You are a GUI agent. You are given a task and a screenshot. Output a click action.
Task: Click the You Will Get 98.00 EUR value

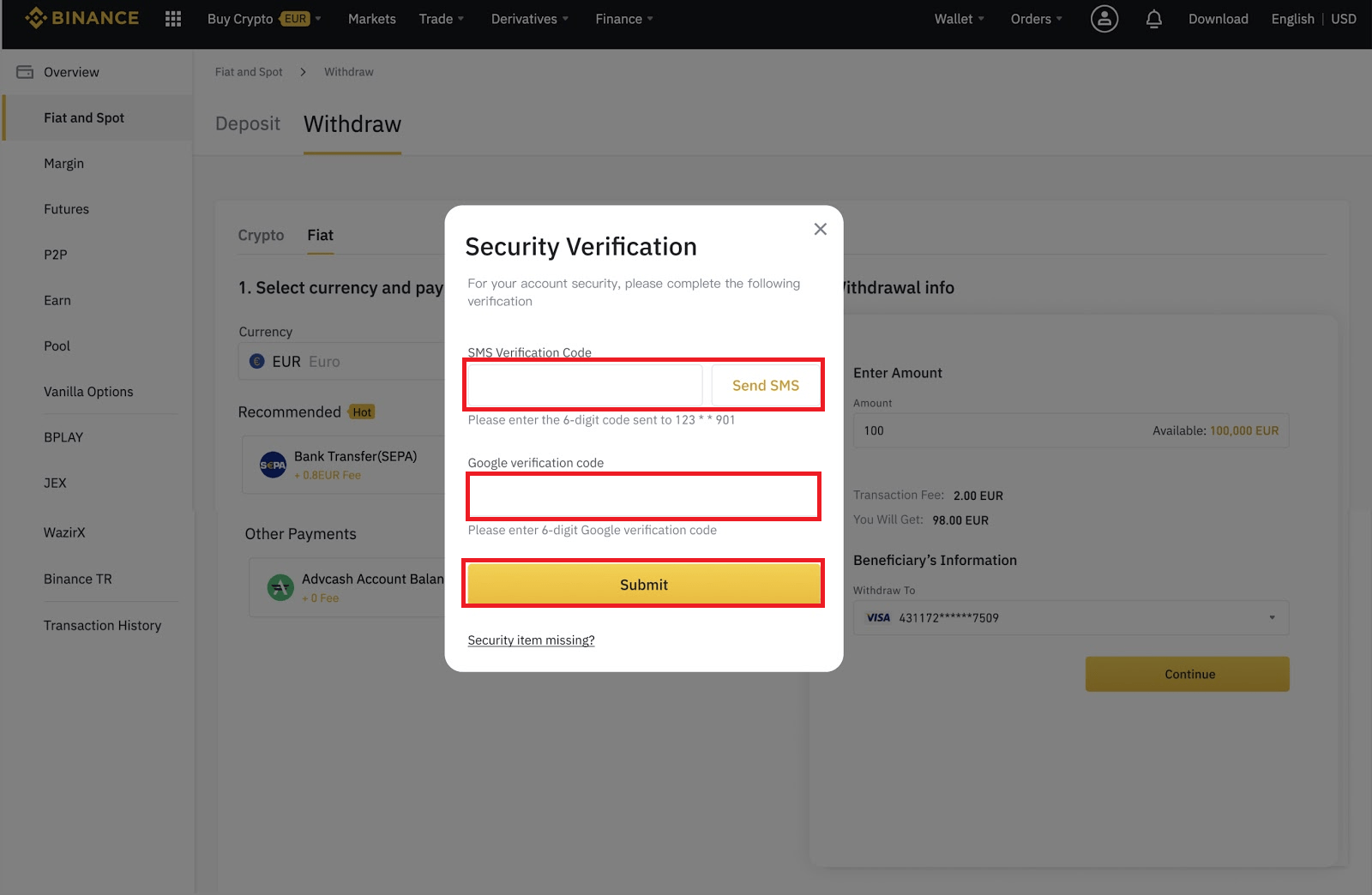pyautogui.click(x=960, y=520)
